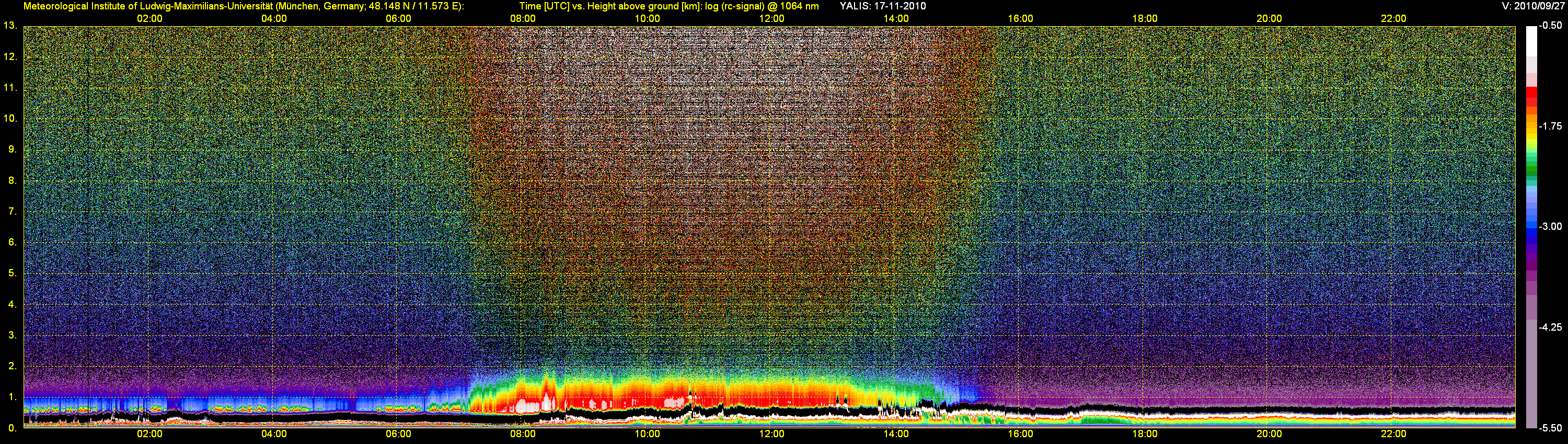Click the 13. km height axis label
The width and height of the screenshot is (1568, 444).
click(10, 26)
